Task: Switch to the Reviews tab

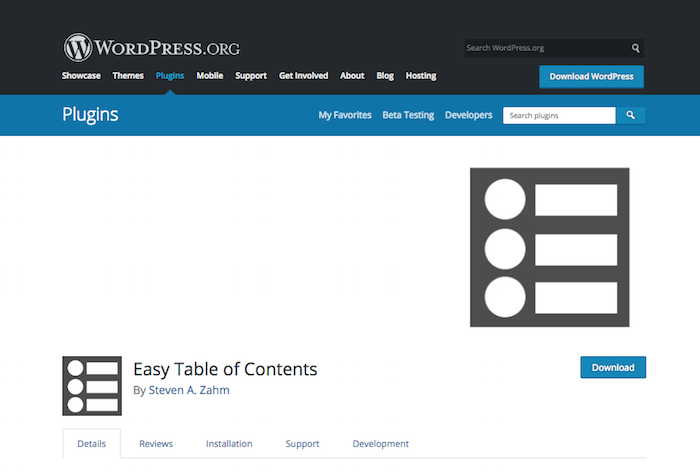Action: (156, 443)
